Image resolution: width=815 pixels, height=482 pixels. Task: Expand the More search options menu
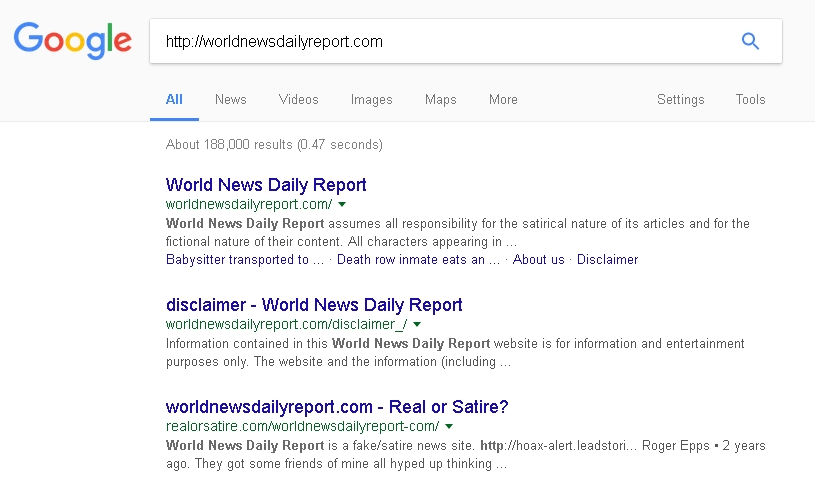point(503,99)
